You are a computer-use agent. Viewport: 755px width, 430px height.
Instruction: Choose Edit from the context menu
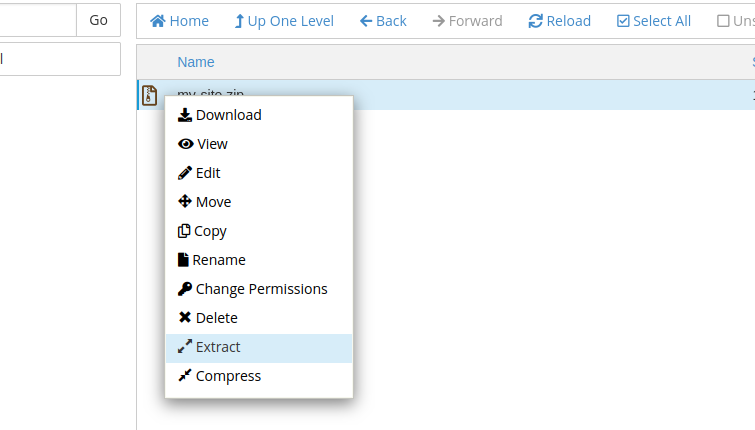tap(200, 173)
